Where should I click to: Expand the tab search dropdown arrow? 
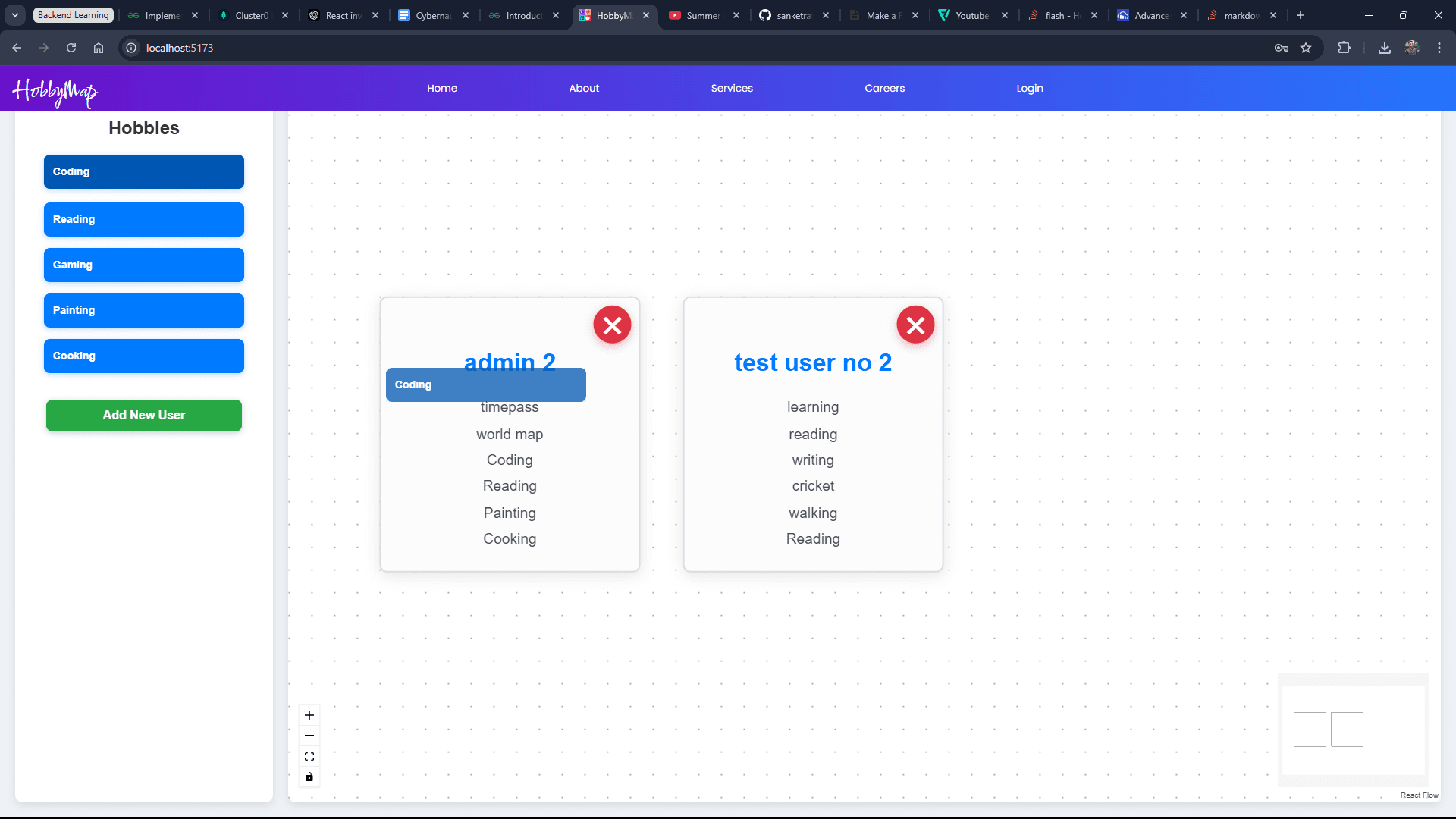(x=15, y=15)
